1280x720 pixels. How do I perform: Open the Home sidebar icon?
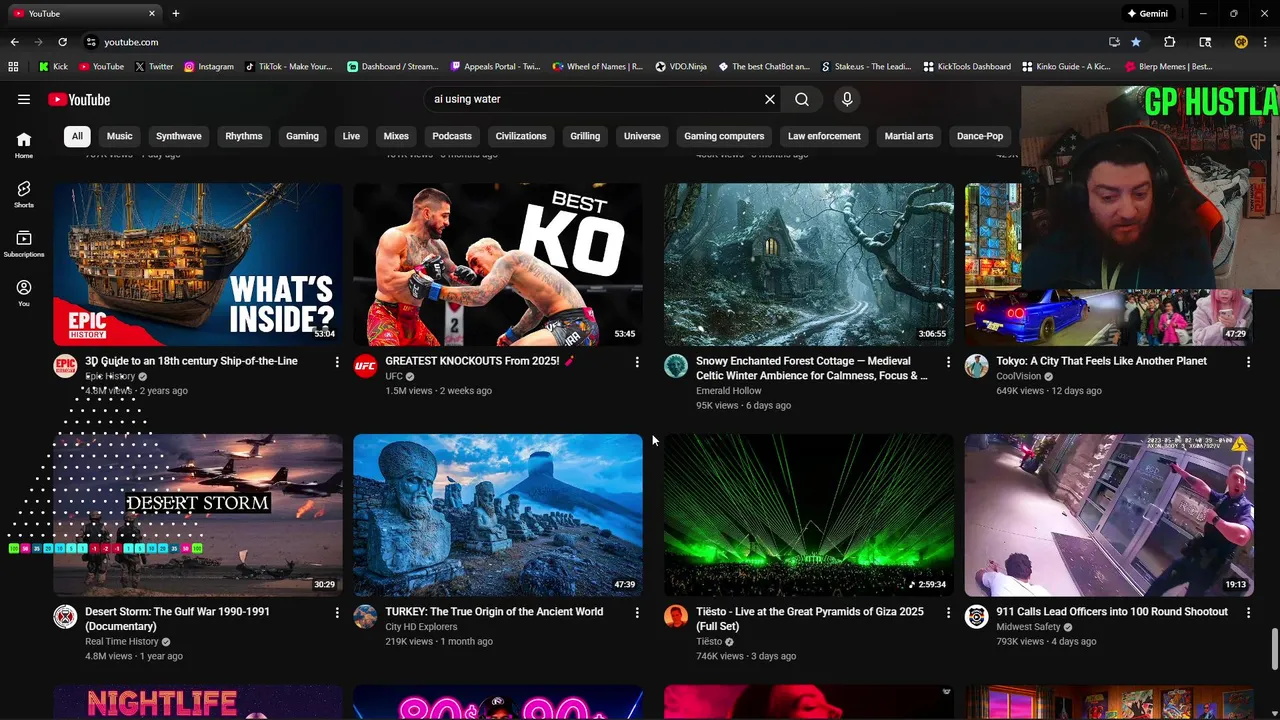point(24,146)
